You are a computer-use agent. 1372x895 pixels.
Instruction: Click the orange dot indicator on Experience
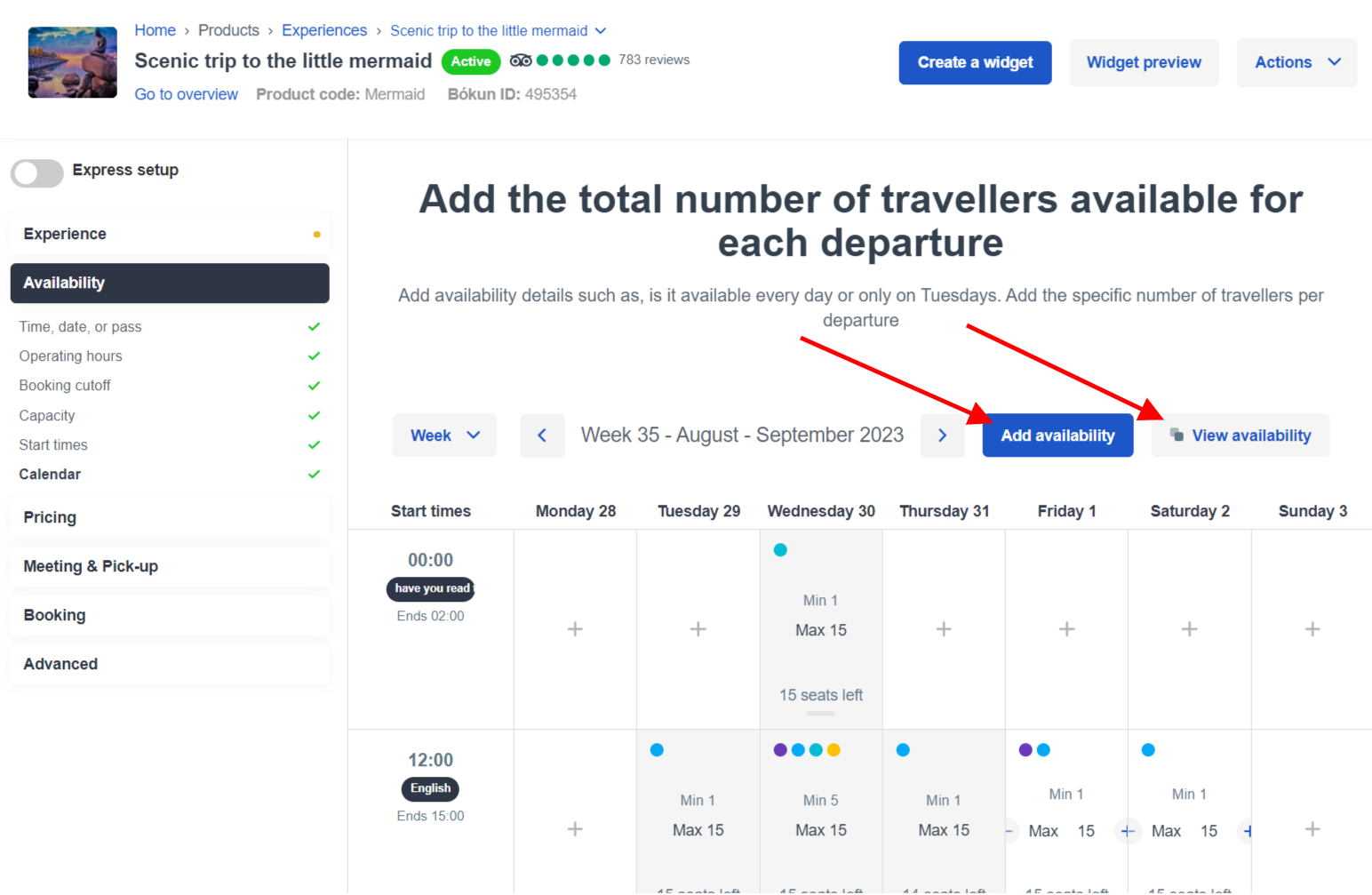tap(316, 235)
